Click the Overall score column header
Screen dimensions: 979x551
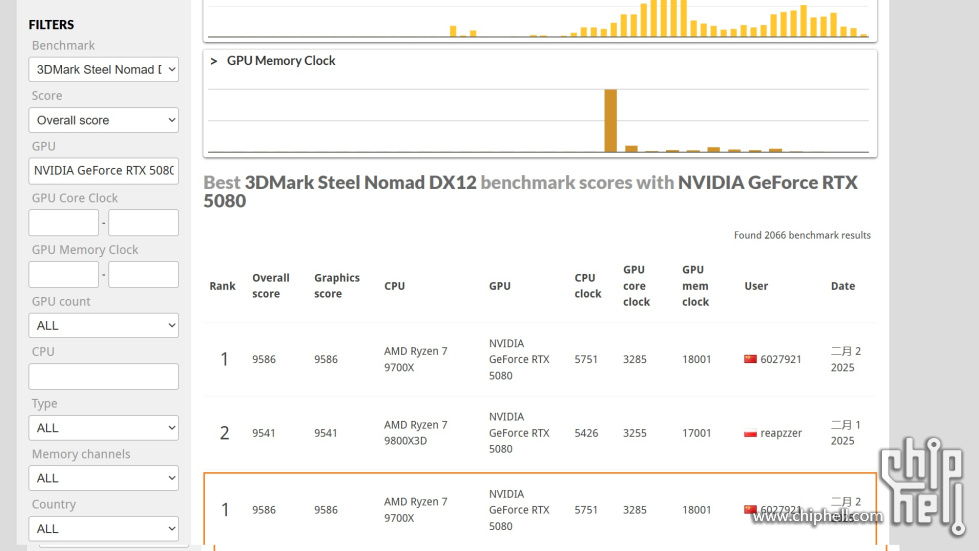(x=270, y=286)
